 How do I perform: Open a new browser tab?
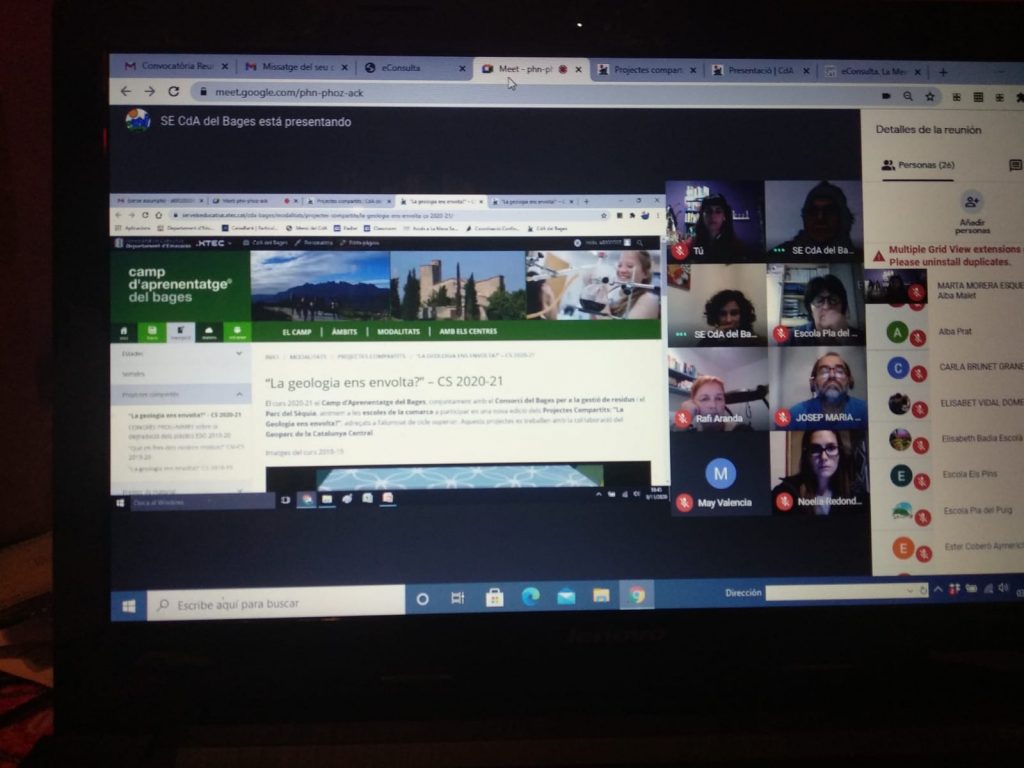pos(942,72)
